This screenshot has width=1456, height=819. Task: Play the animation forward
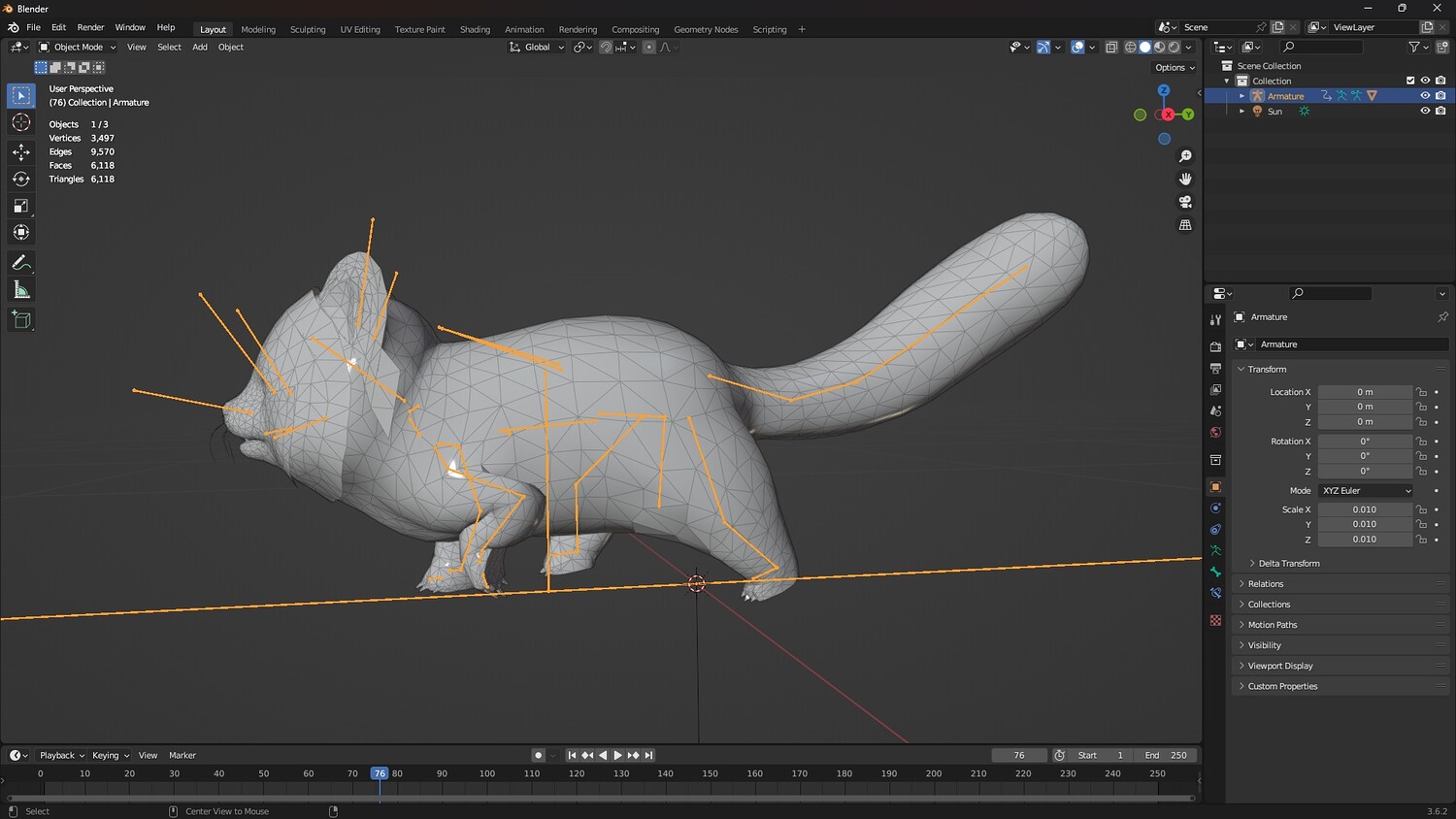(617, 755)
